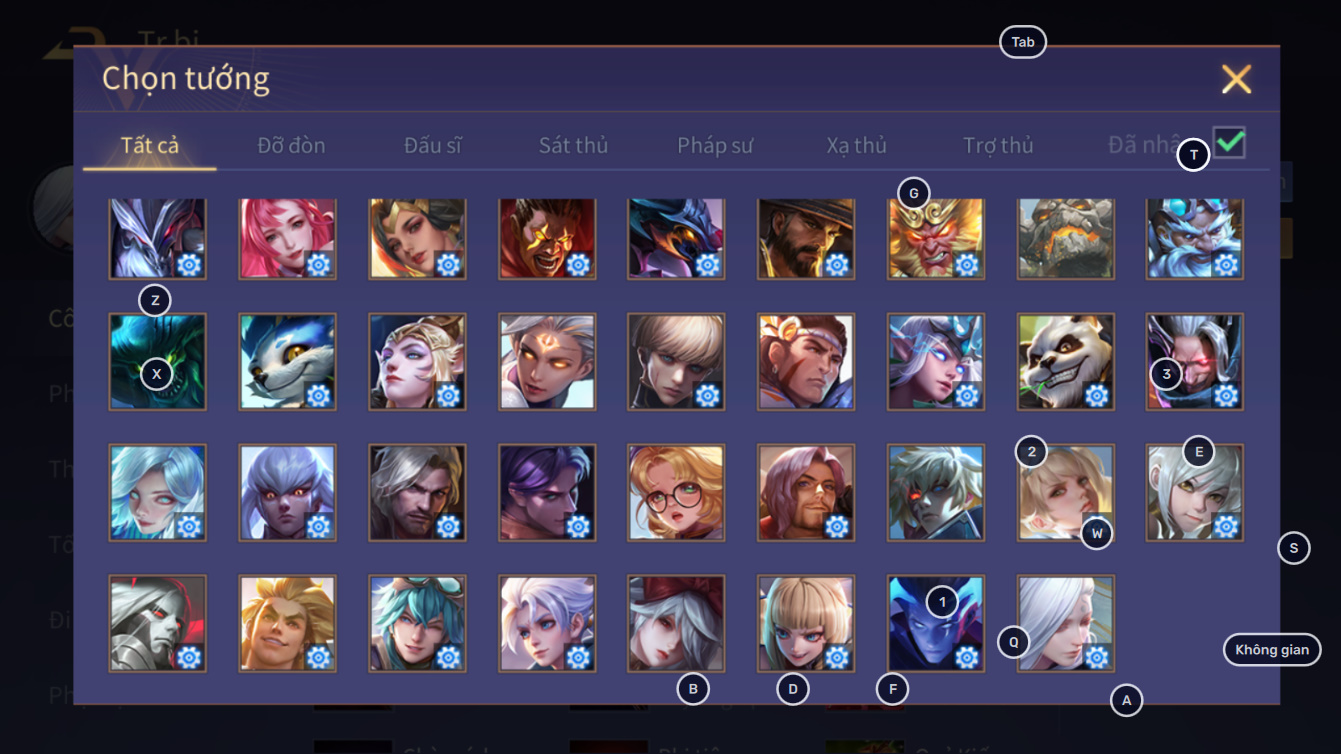Open the Sát thủ tab
This screenshot has height=754, width=1341.
[x=573, y=145]
